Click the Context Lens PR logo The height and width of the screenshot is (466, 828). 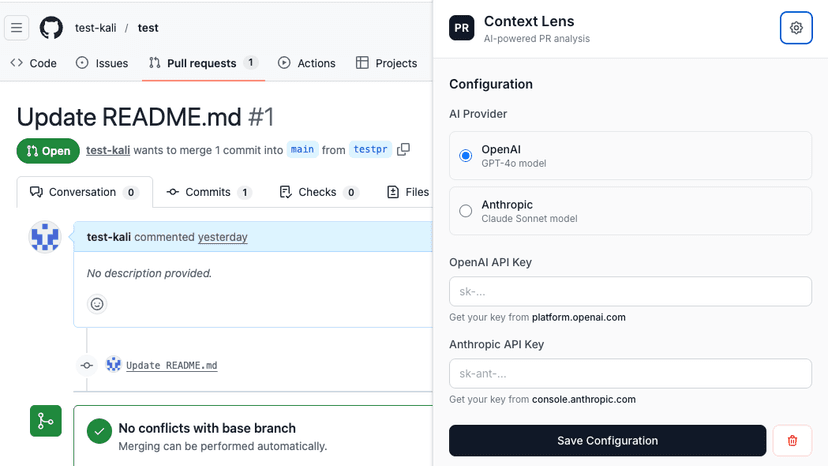462,28
